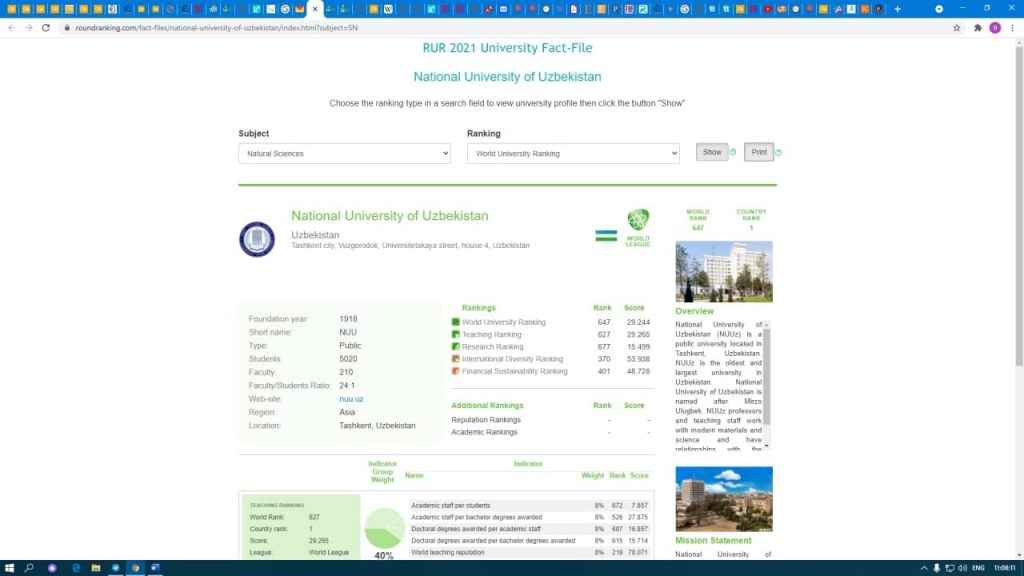Click the Research Ranking square icon
The image size is (1024, 576).
coord(455,347)
